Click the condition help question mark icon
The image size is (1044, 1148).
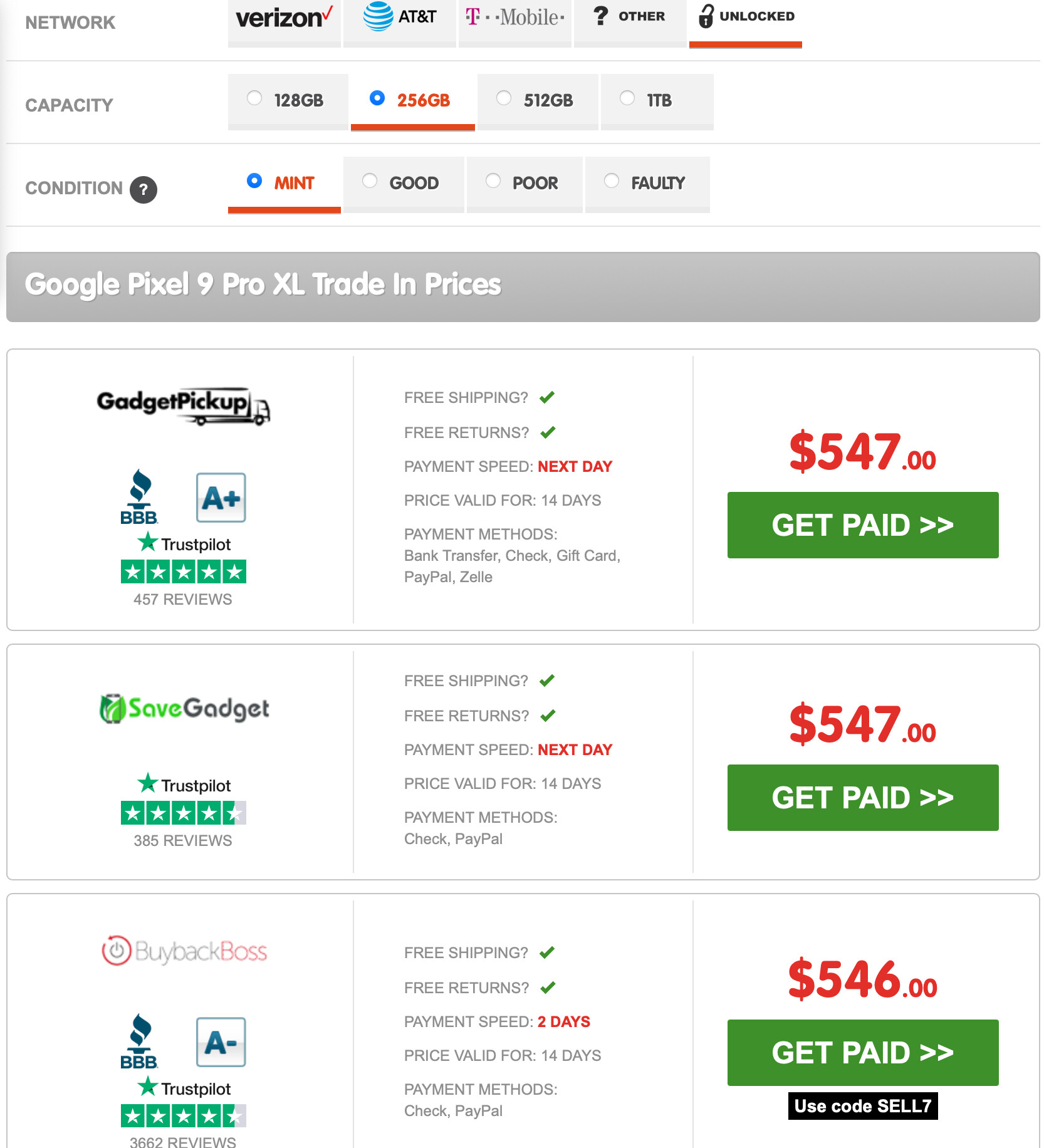tap(144, 189)
